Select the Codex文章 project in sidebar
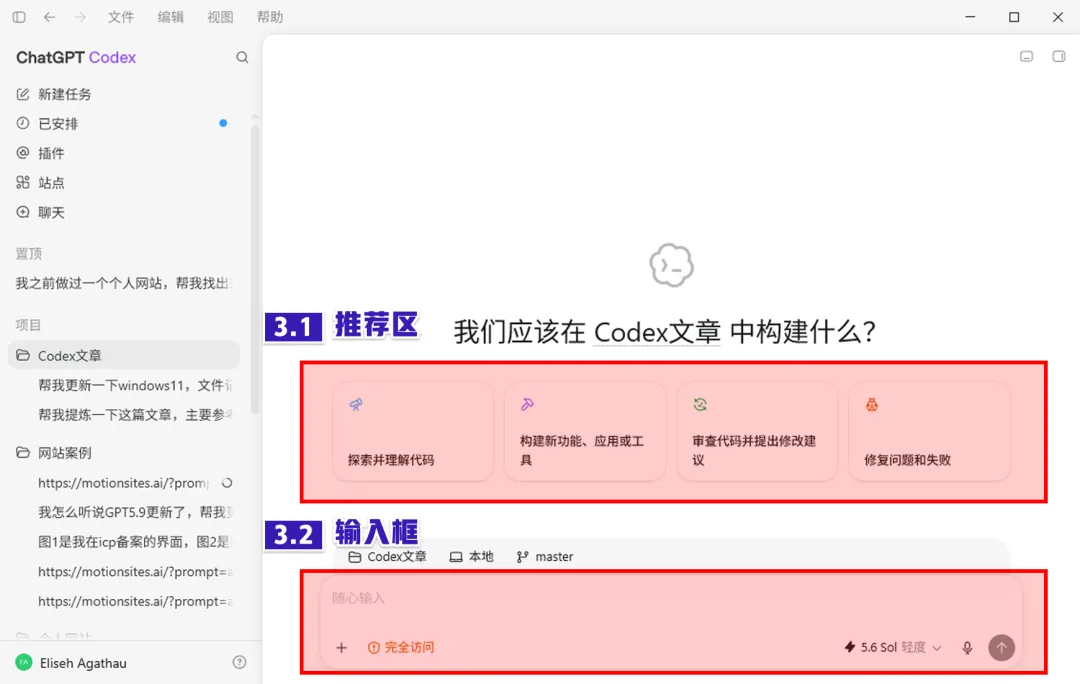The height and width of the screenshot is (684, 1080). pos(124,355)
